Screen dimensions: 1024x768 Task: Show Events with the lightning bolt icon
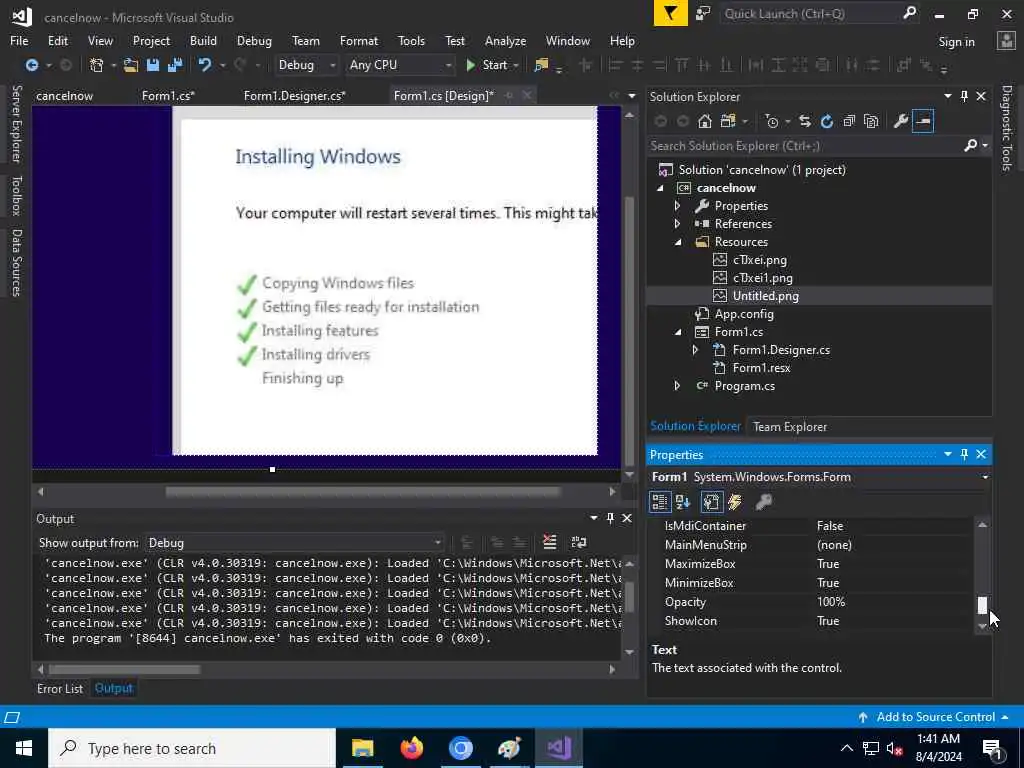click(x=735, y=502)
